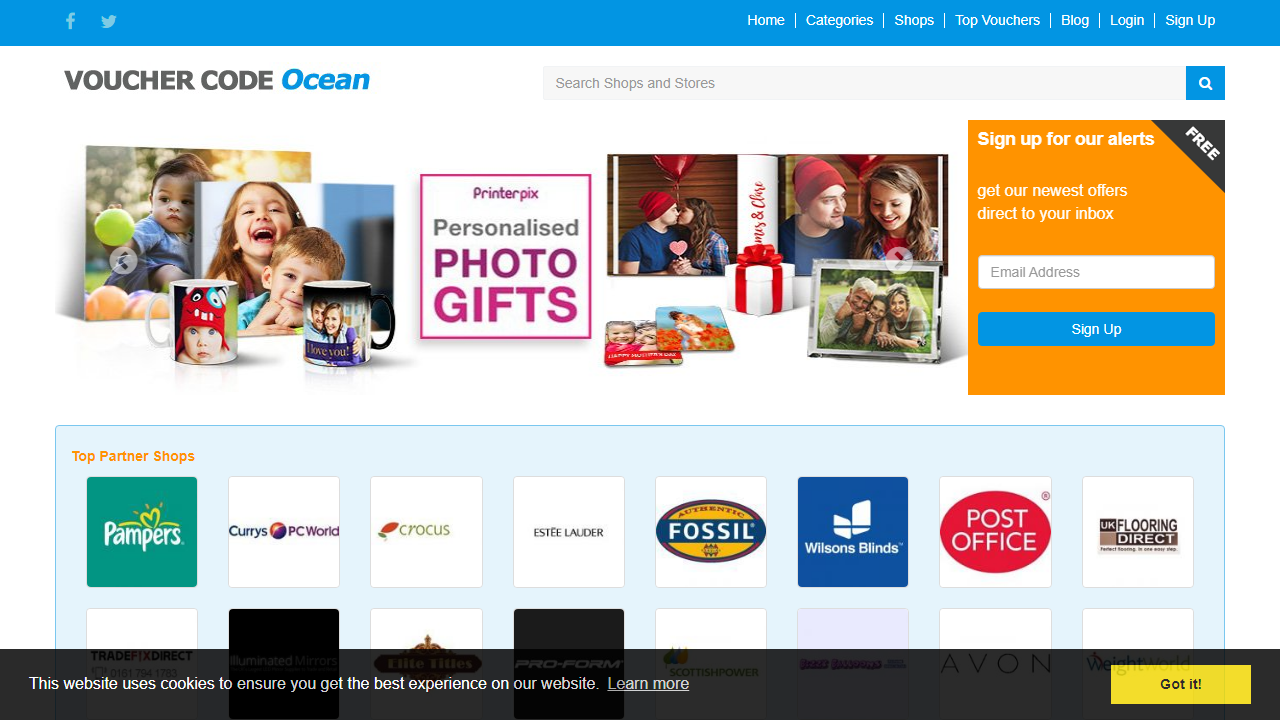Open Wilsons Blinds shop page

click(x=852, y=532)
